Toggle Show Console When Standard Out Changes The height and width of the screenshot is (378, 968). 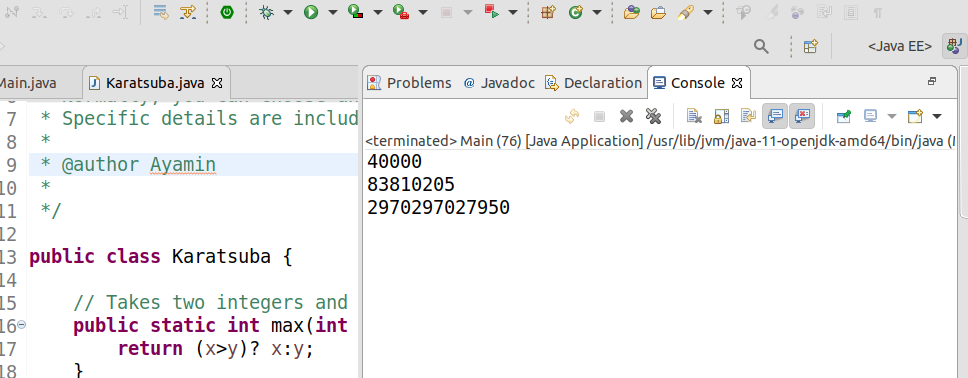click(775, 116)
